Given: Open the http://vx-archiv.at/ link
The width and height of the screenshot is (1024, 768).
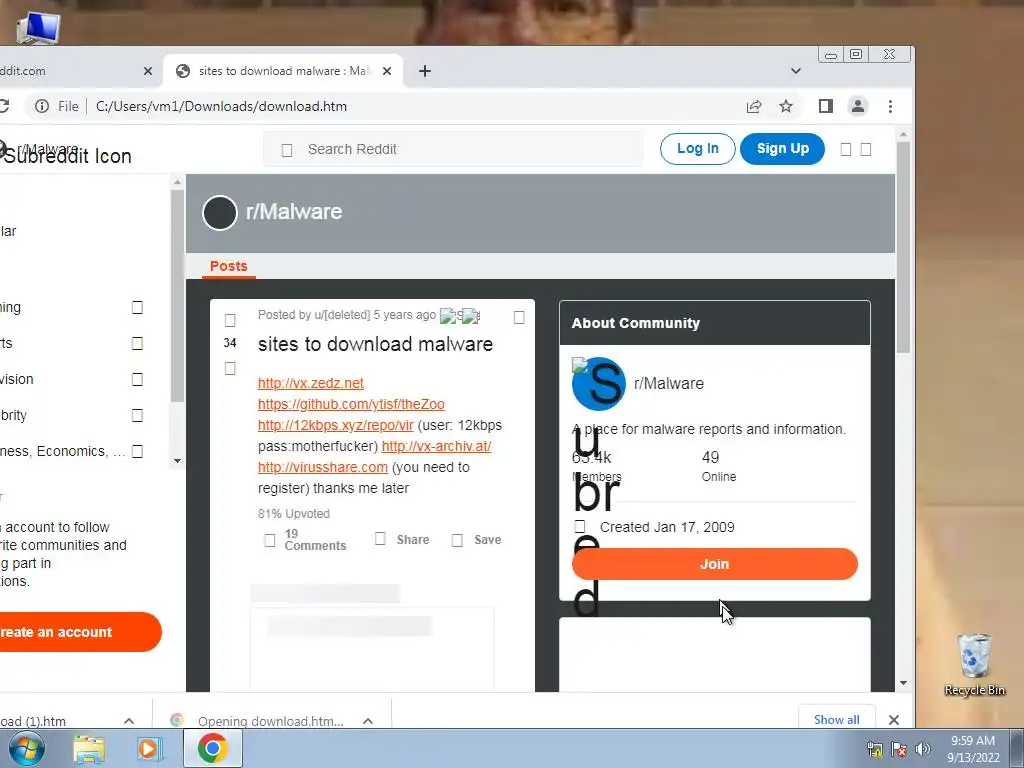Looking at the screenshot, I should (x=436, y=446).
